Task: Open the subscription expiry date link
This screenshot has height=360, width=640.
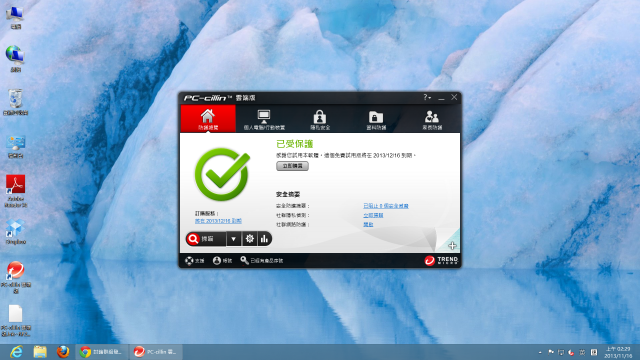Action: point(218,221)
